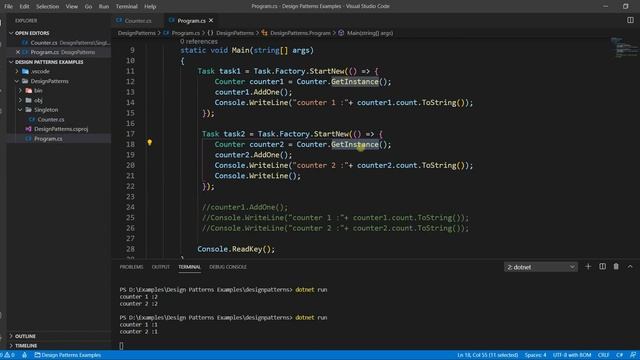Switch to the Debug Console tab
The image size is (640, 360).
click(228, 267)
